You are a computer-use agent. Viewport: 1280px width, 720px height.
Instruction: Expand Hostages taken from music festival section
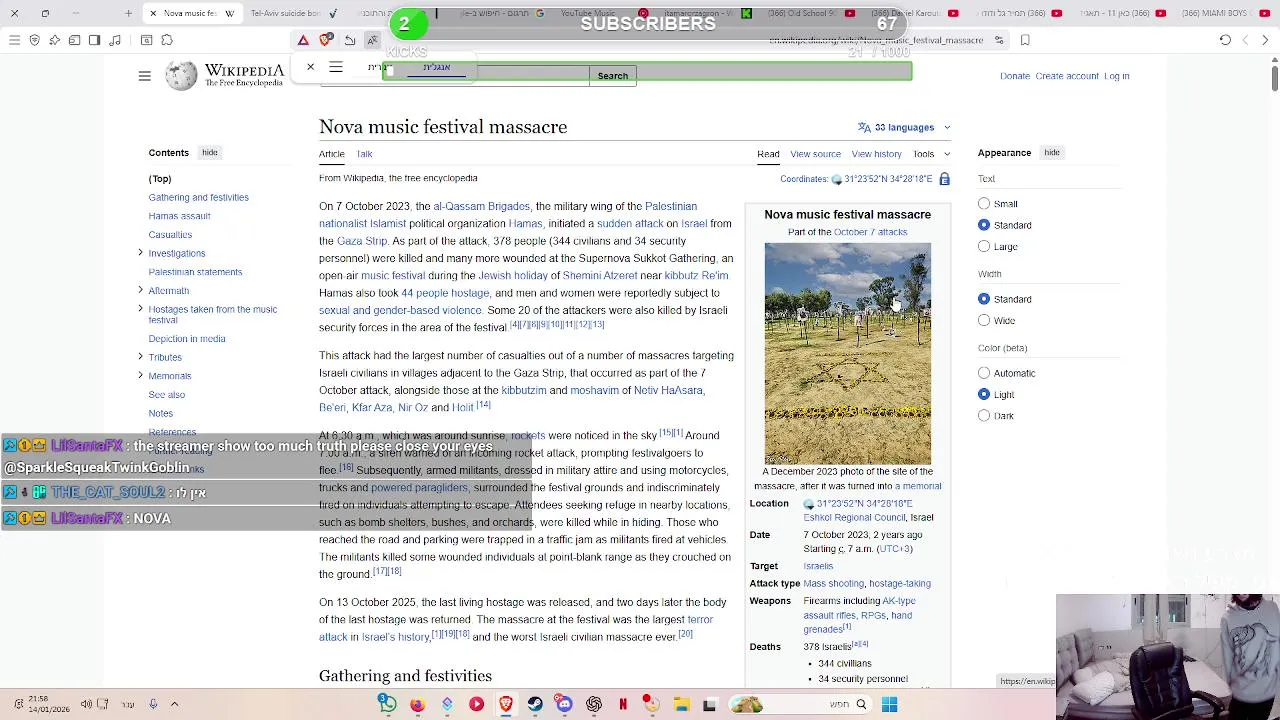tap(140, 310)
